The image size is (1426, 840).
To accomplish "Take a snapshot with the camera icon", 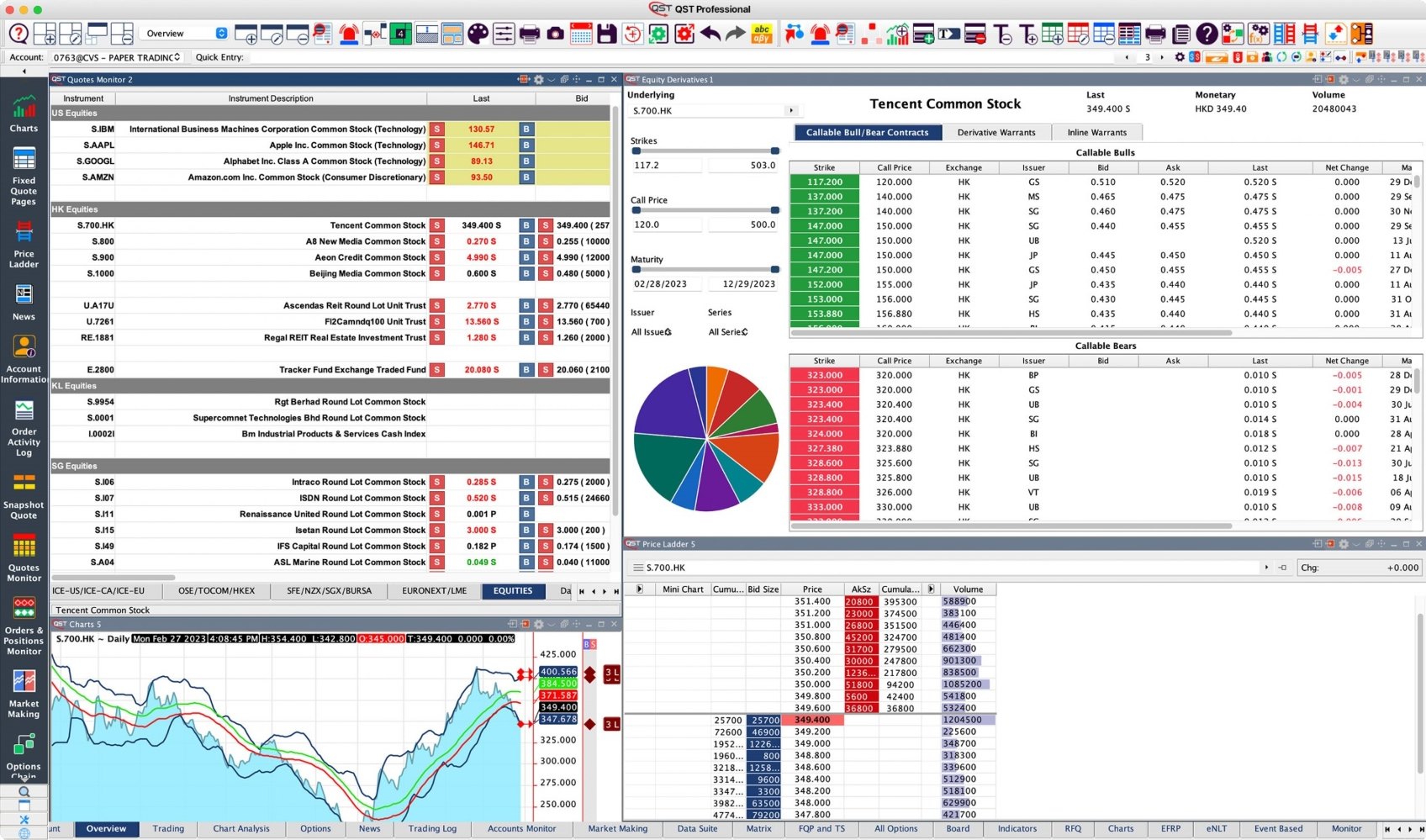I will pos(555,34).
